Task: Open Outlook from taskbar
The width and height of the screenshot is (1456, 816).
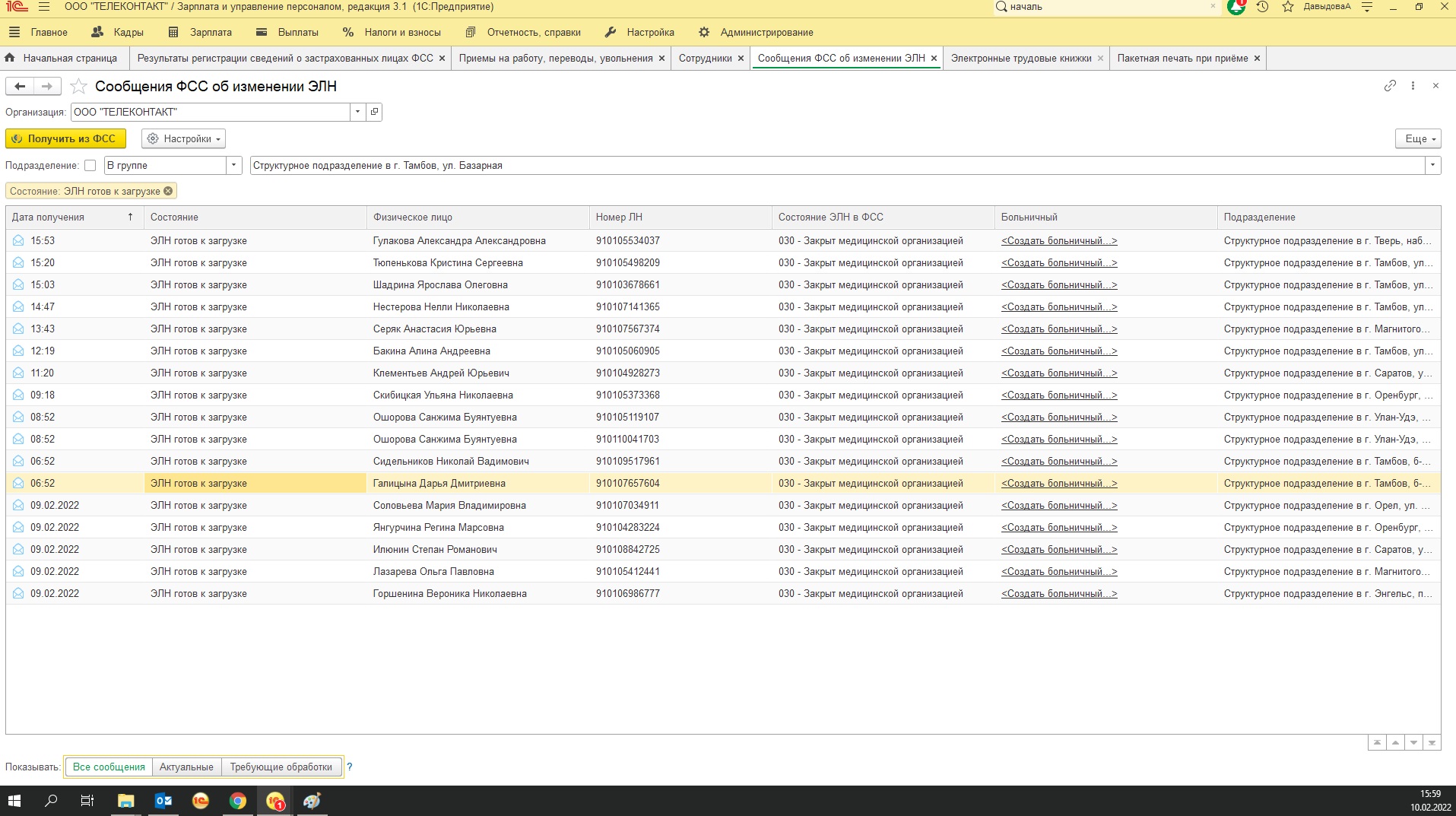Action: (x=163, y=801)
